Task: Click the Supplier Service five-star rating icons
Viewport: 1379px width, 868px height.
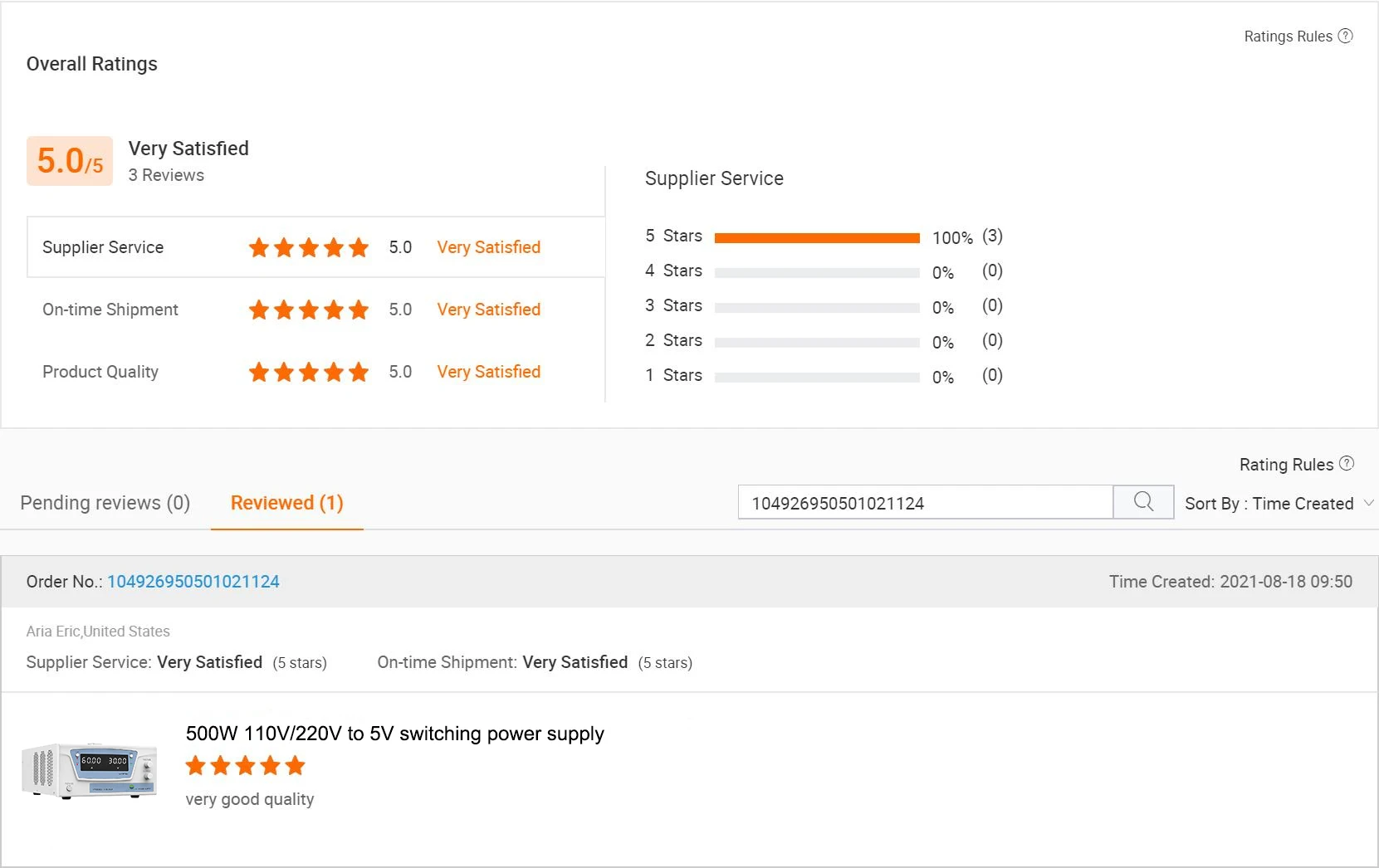Action: [309, 247]
